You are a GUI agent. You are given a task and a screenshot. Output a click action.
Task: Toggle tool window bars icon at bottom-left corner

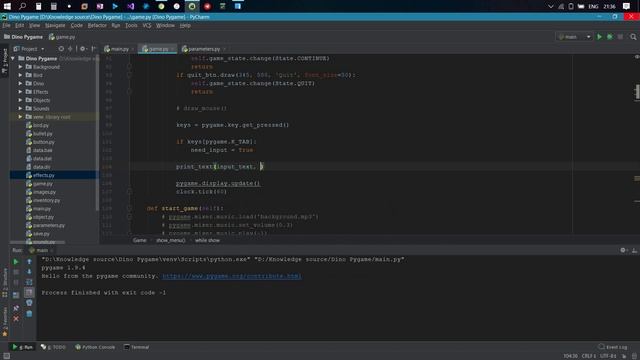coord(6,356)
